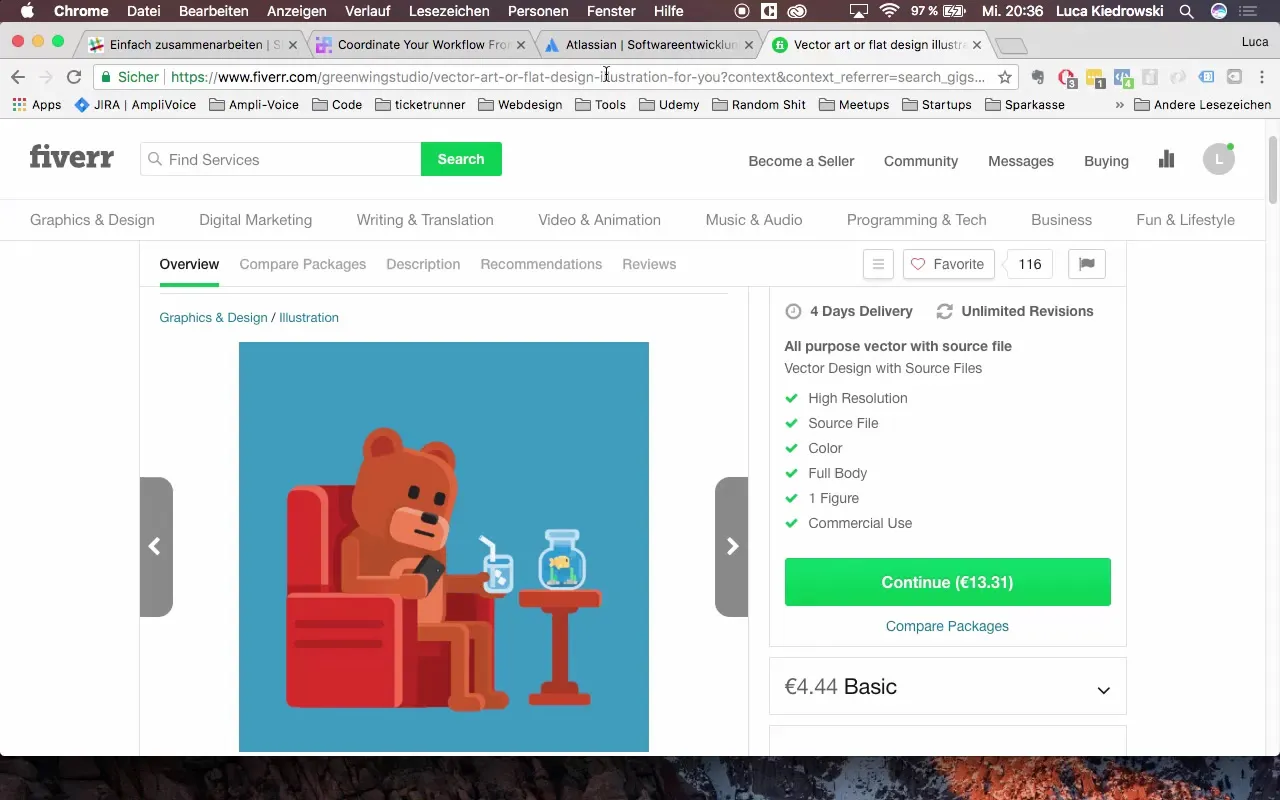Open the Apple menu
This screenshot has width=1280, height=800.
click(x=27, y=11)
